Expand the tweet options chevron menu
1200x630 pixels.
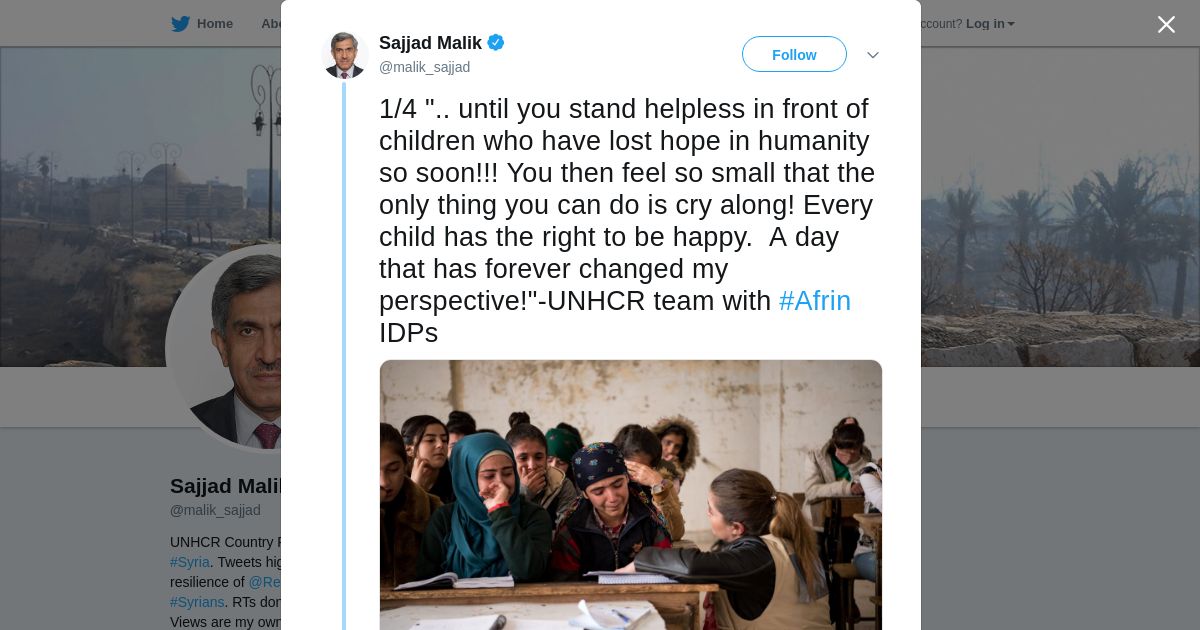[x=872, y=55]
